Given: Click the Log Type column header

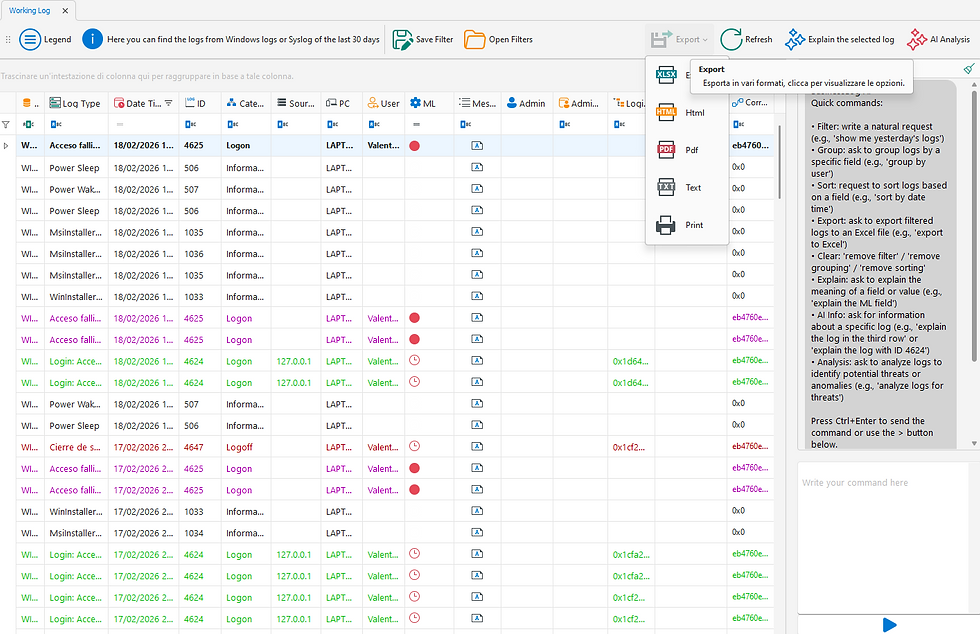Looking at the screenshot, I should click(76, 103).
